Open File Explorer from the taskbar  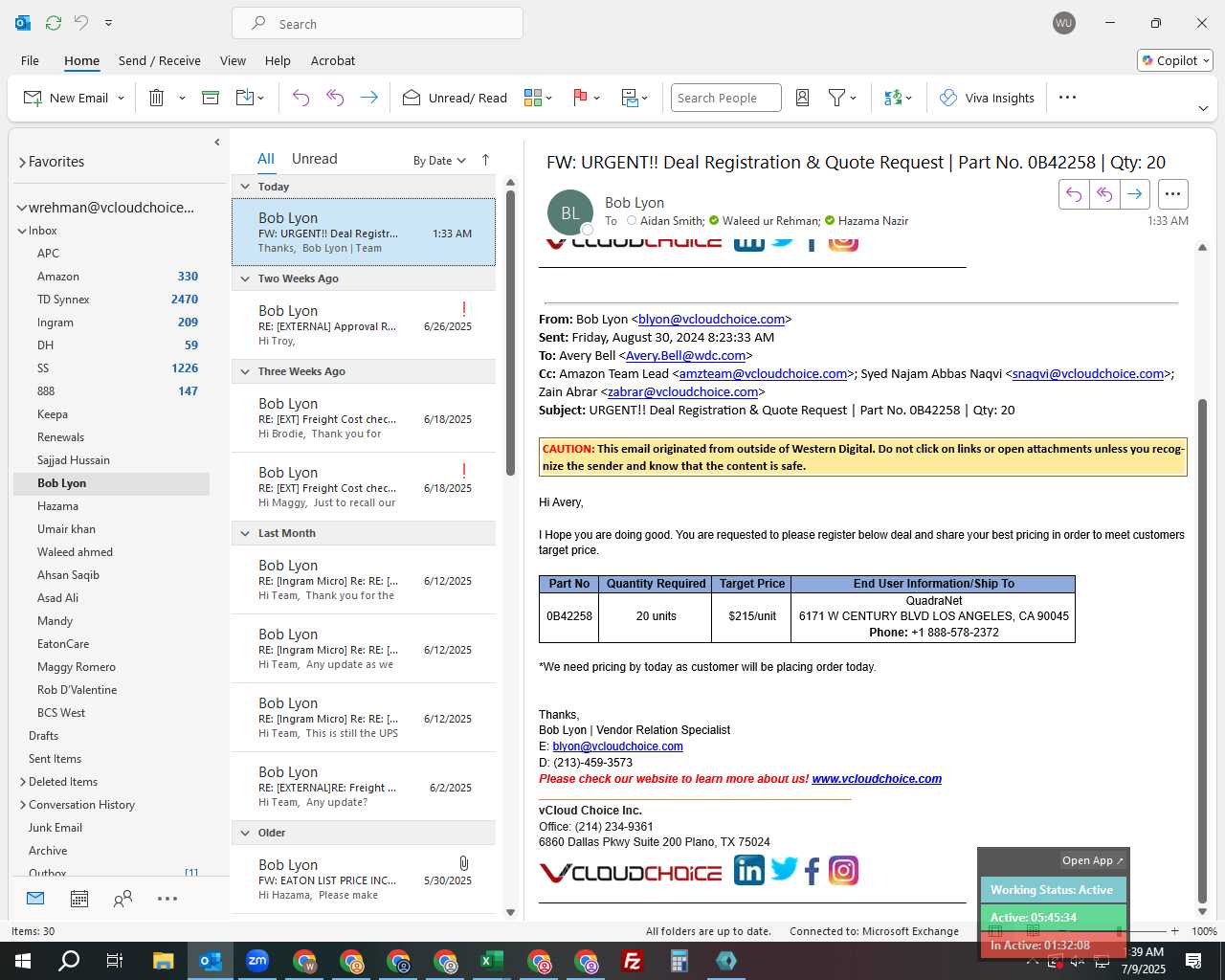(164, 961)
